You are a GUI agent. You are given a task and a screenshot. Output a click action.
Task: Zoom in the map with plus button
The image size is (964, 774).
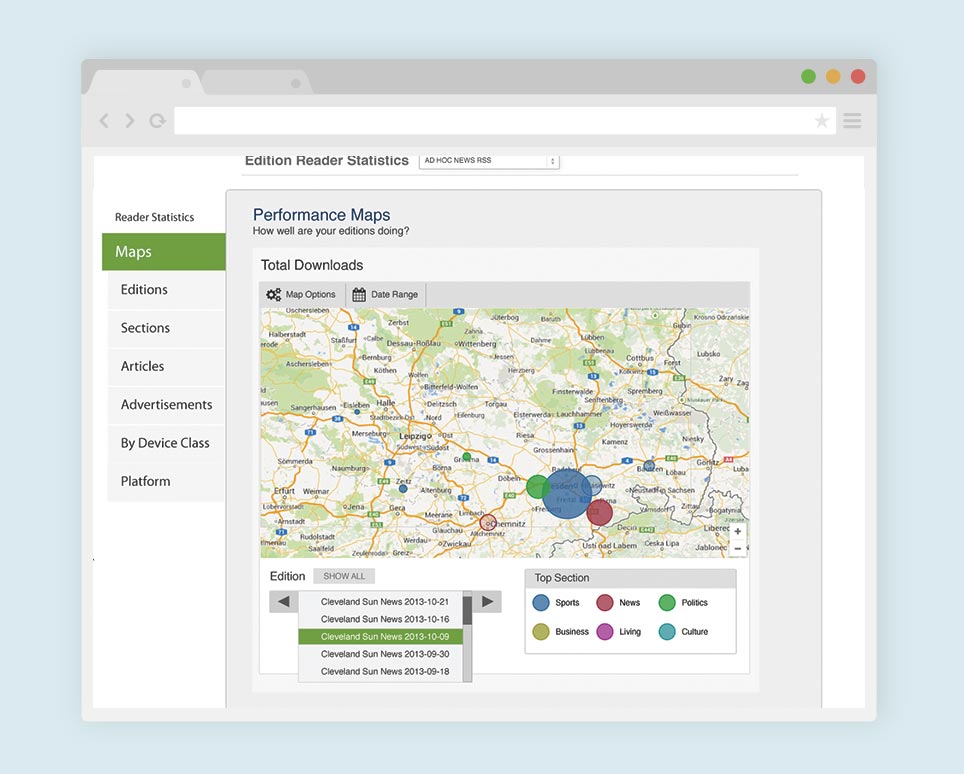pos(738,531)
